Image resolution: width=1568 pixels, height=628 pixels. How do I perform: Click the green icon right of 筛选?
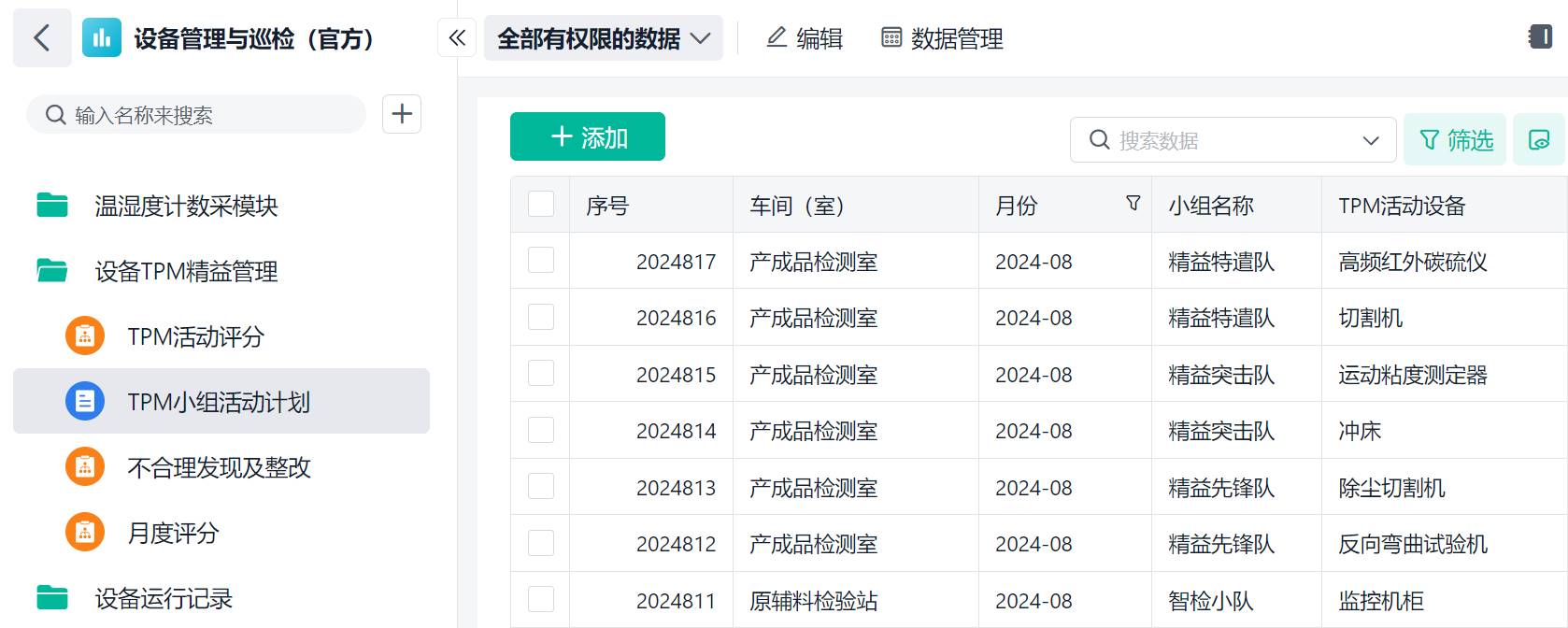point(1538,140)
